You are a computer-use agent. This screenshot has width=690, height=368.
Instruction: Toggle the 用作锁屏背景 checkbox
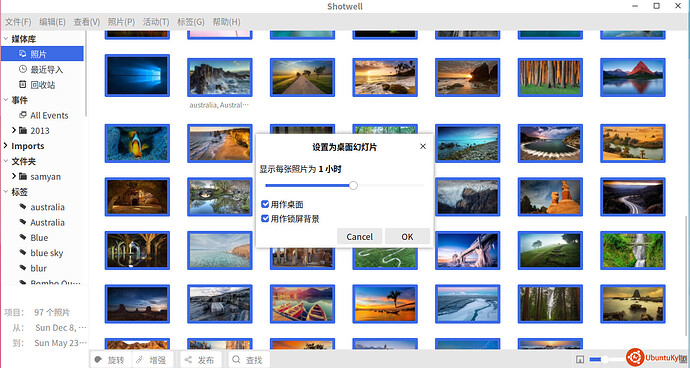[265, 218]
